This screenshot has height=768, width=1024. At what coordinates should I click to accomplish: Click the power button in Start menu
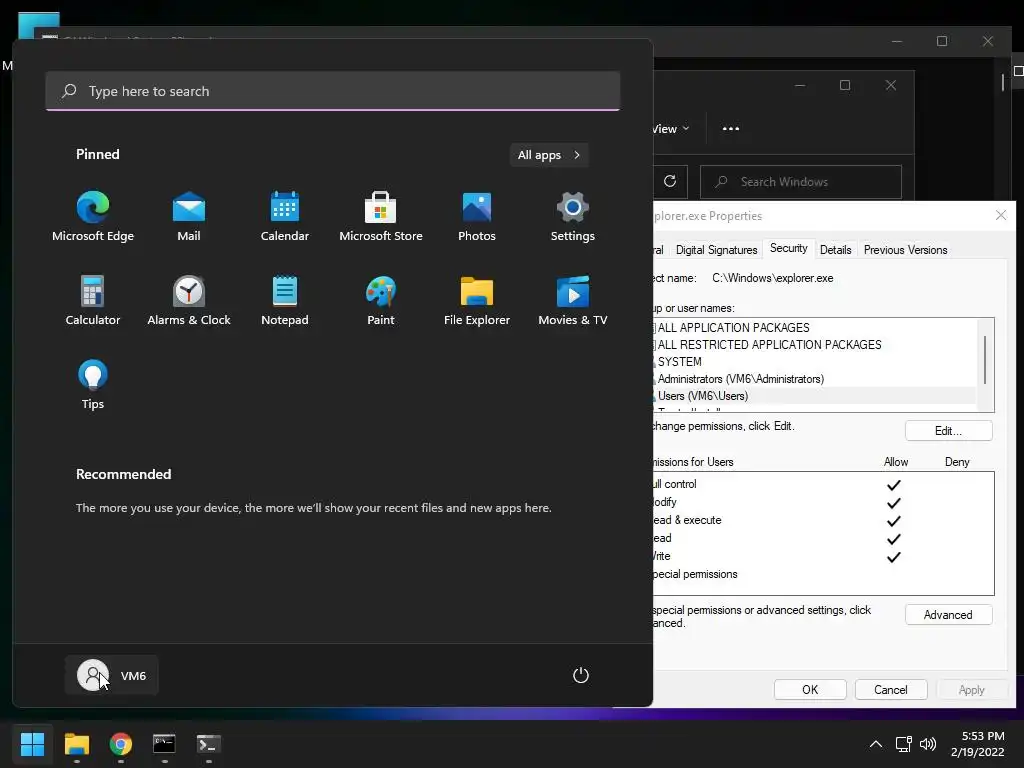coord(581,675)
